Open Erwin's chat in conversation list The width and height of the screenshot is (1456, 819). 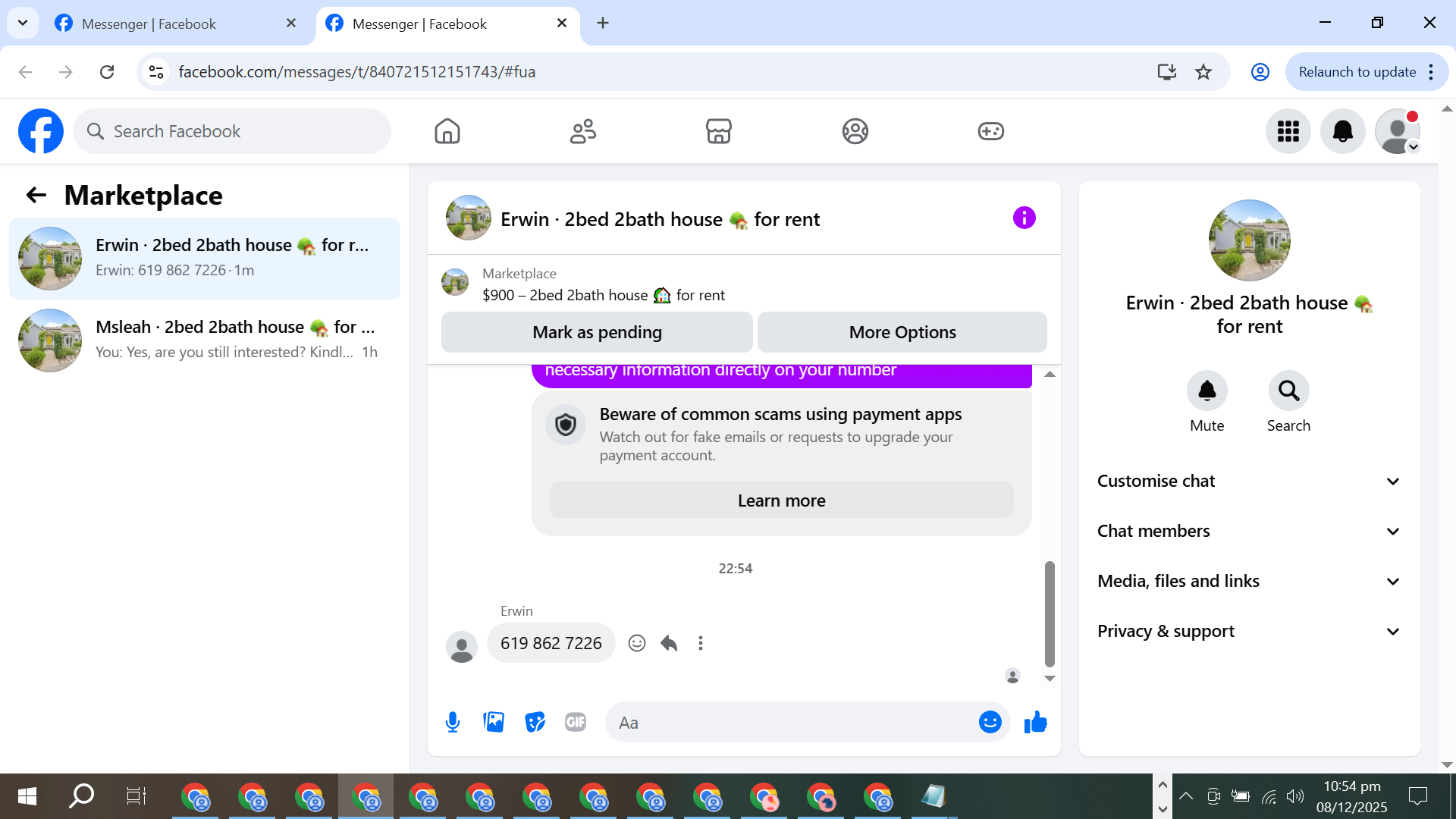[x=205, y=259]
